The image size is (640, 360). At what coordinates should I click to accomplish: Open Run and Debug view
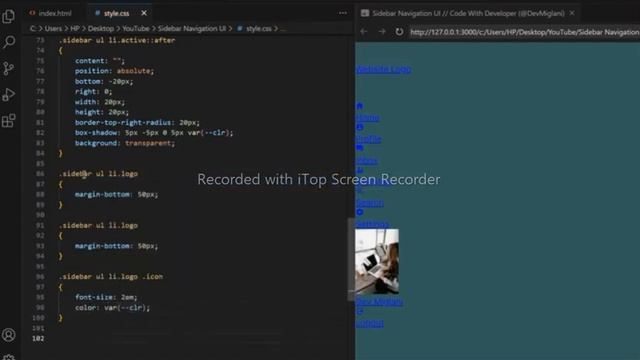coord(9,94)
